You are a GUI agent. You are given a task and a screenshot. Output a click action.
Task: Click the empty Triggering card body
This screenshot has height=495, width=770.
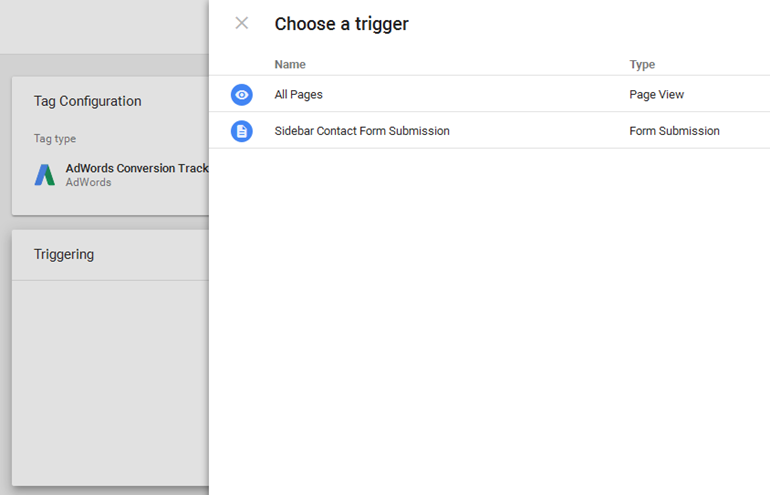[x=110, y=380]
